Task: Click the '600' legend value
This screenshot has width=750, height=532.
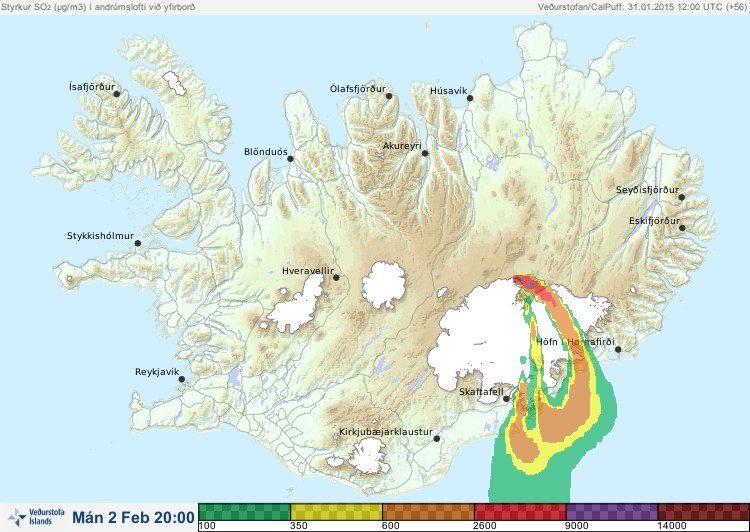Action: coord(391,526)
